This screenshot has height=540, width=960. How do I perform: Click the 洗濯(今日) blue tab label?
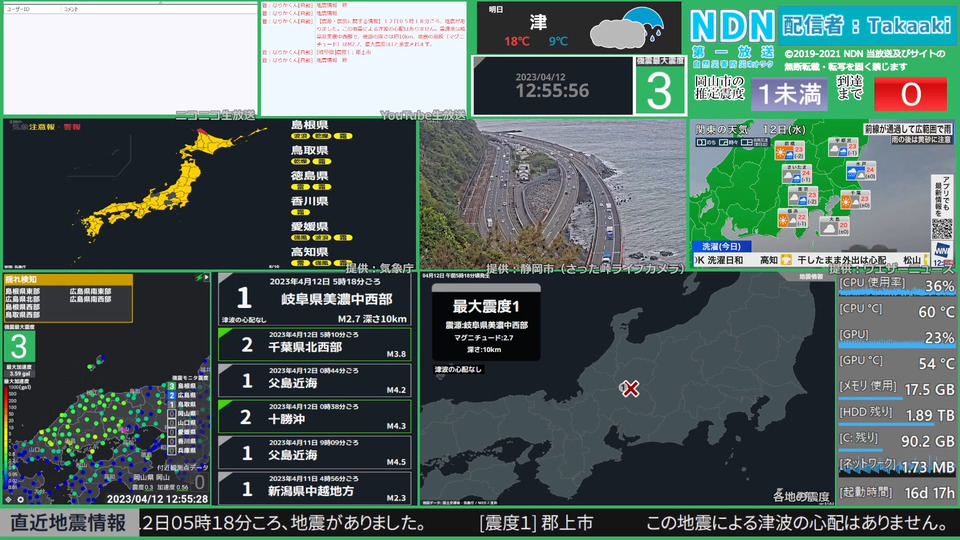pos(721,246)
